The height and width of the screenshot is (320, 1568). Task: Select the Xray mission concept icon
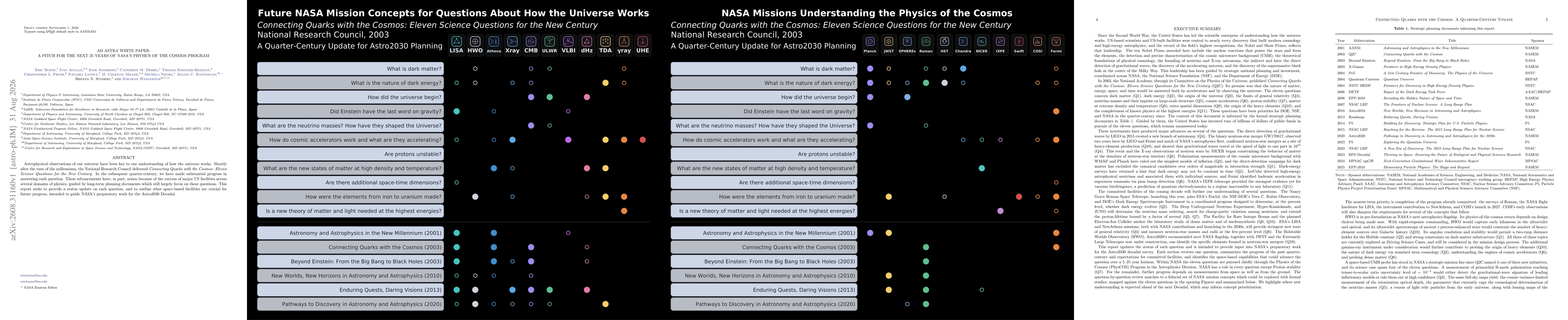click(x=513, y=41)
